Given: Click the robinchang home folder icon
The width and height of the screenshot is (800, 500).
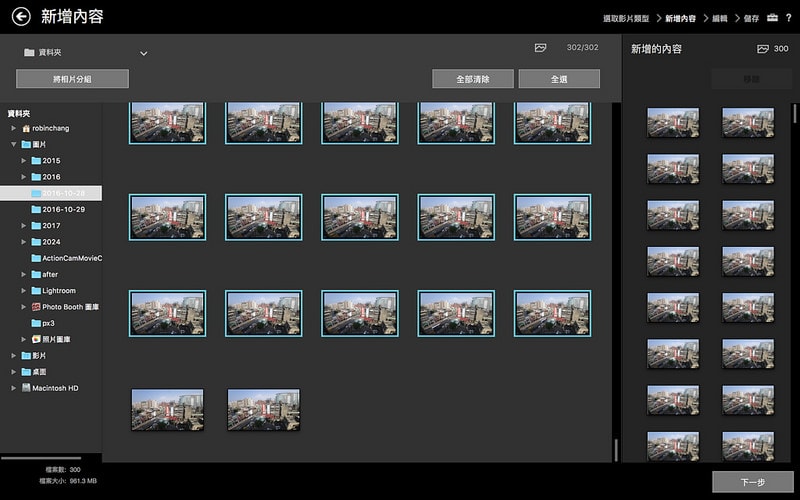Looking at the screenshot, I should click(x=26, y=128).
